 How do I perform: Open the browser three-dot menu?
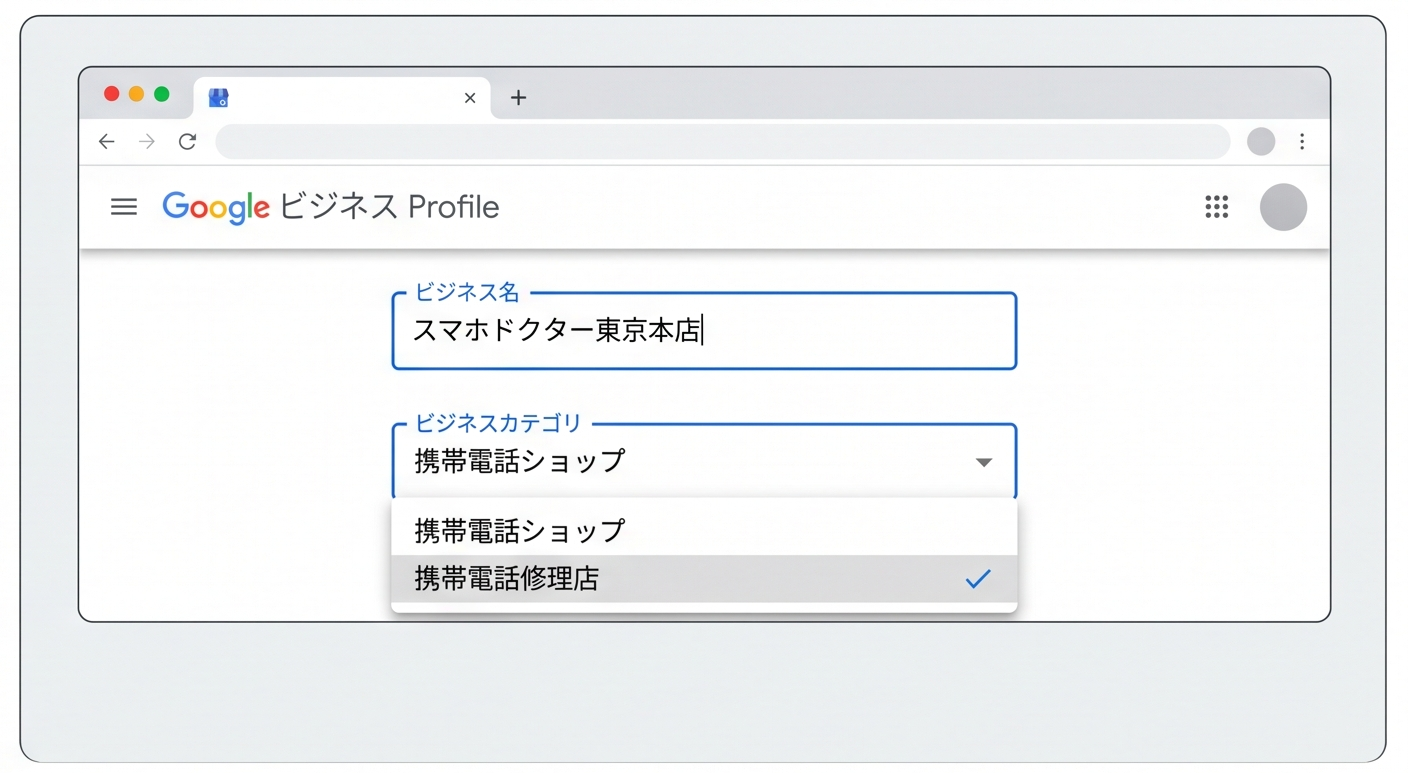[1302, 142]
